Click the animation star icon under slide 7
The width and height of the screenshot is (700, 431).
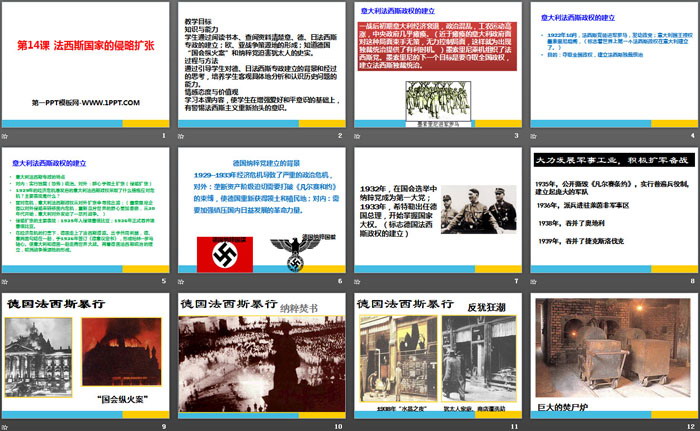(x=358, y=282)
